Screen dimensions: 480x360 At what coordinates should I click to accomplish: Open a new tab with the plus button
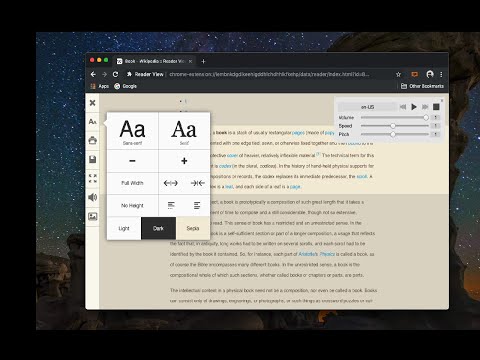coord(203,61)
